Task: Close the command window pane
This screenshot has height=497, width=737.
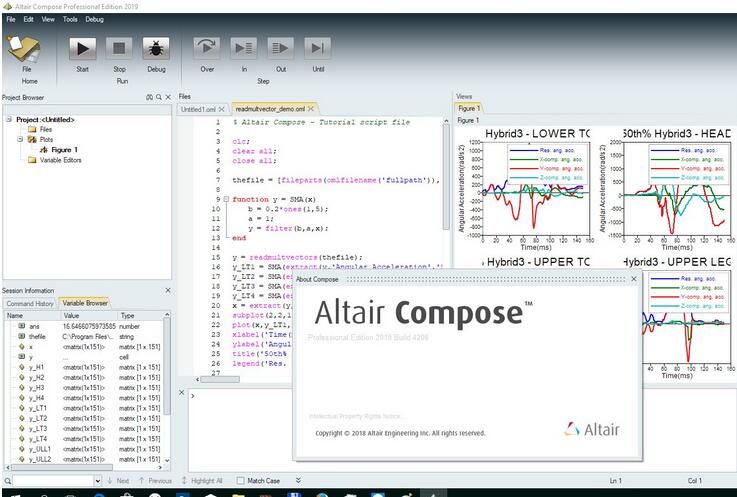Action: pos(182,393)
